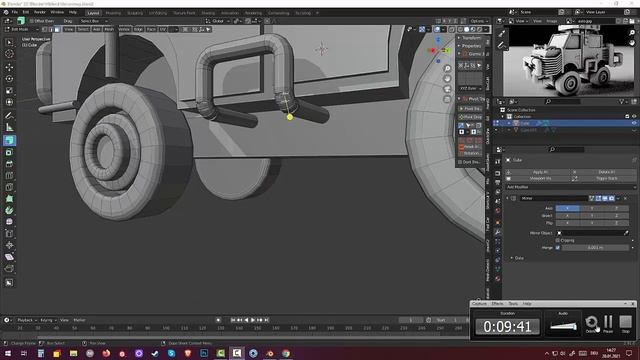Open the Global transform orientation dropdown
Screen dimensions: 640x360
point(218,21)
